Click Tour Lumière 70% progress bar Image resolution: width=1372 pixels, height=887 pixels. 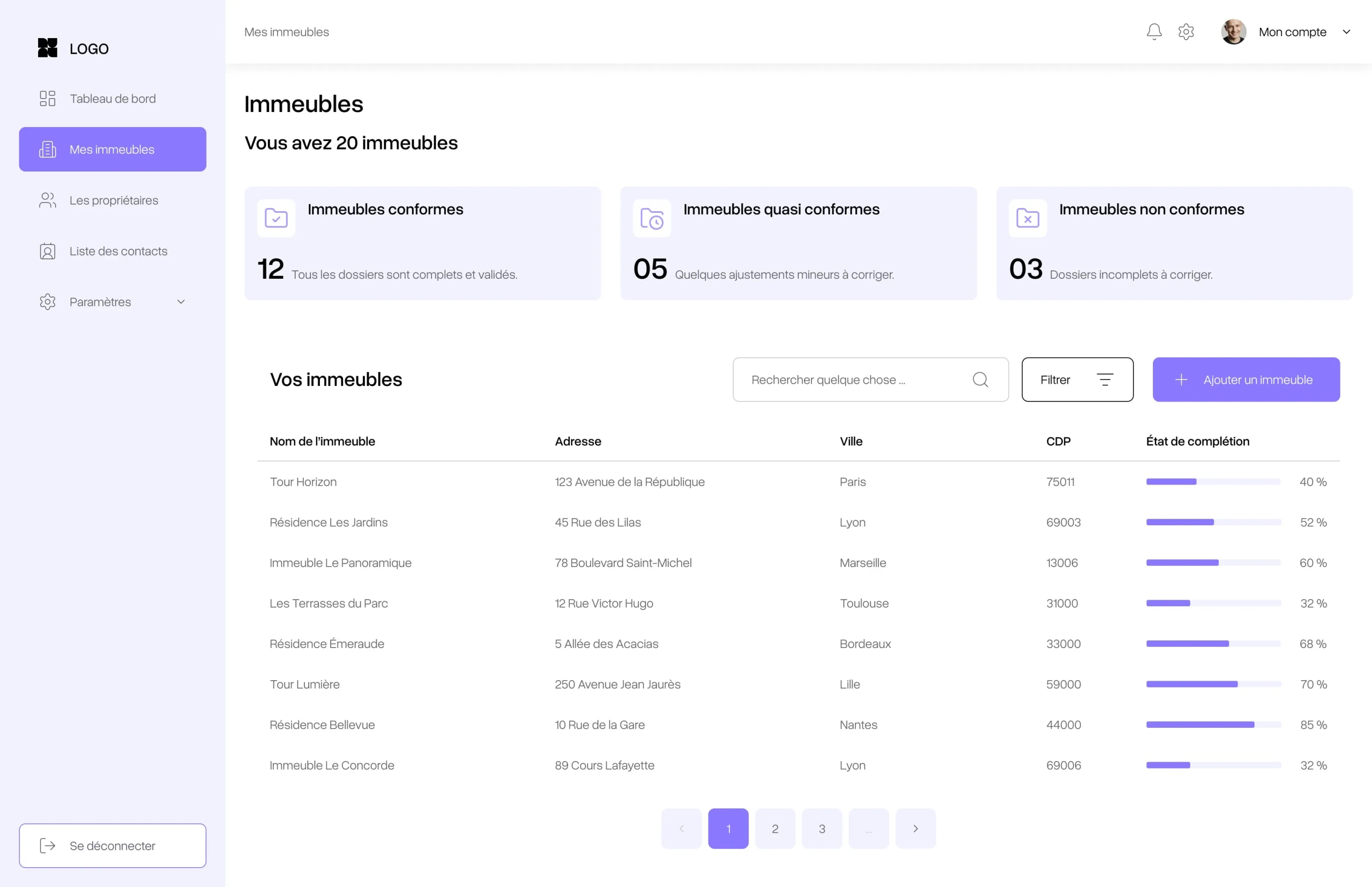(1213, 684)
